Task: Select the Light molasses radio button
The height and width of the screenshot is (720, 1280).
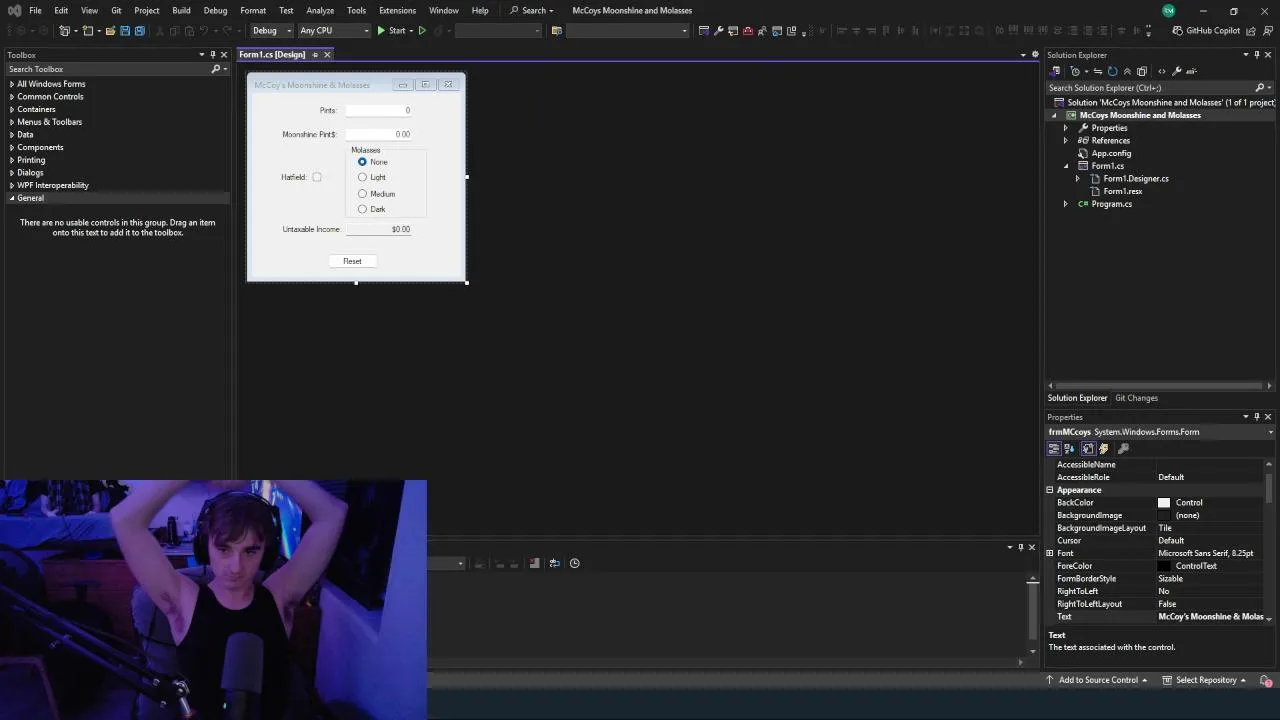Action: pyautogui.click(x=362, y=178)
